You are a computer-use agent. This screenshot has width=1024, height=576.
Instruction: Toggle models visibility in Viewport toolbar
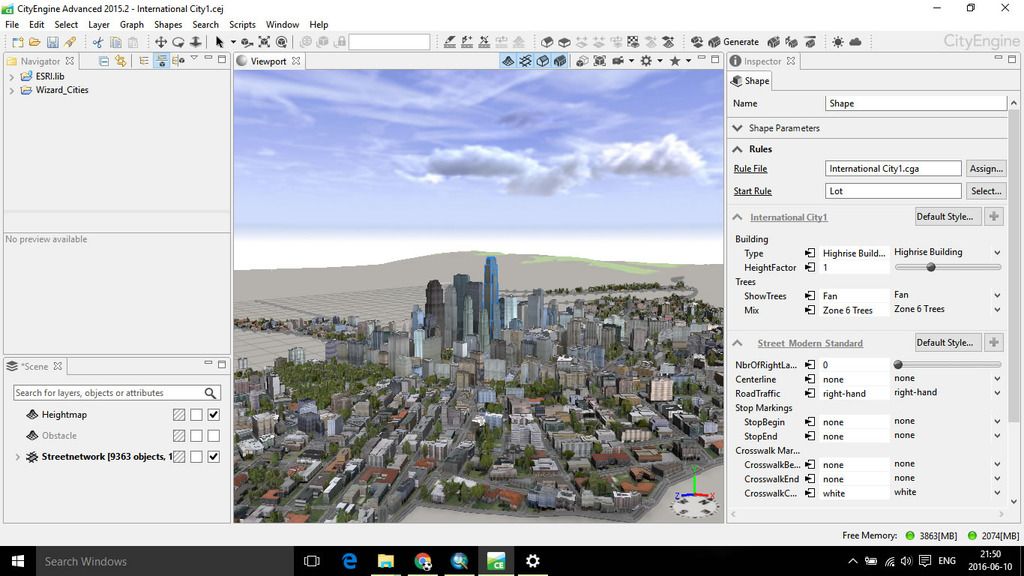[x=560, y=61]
